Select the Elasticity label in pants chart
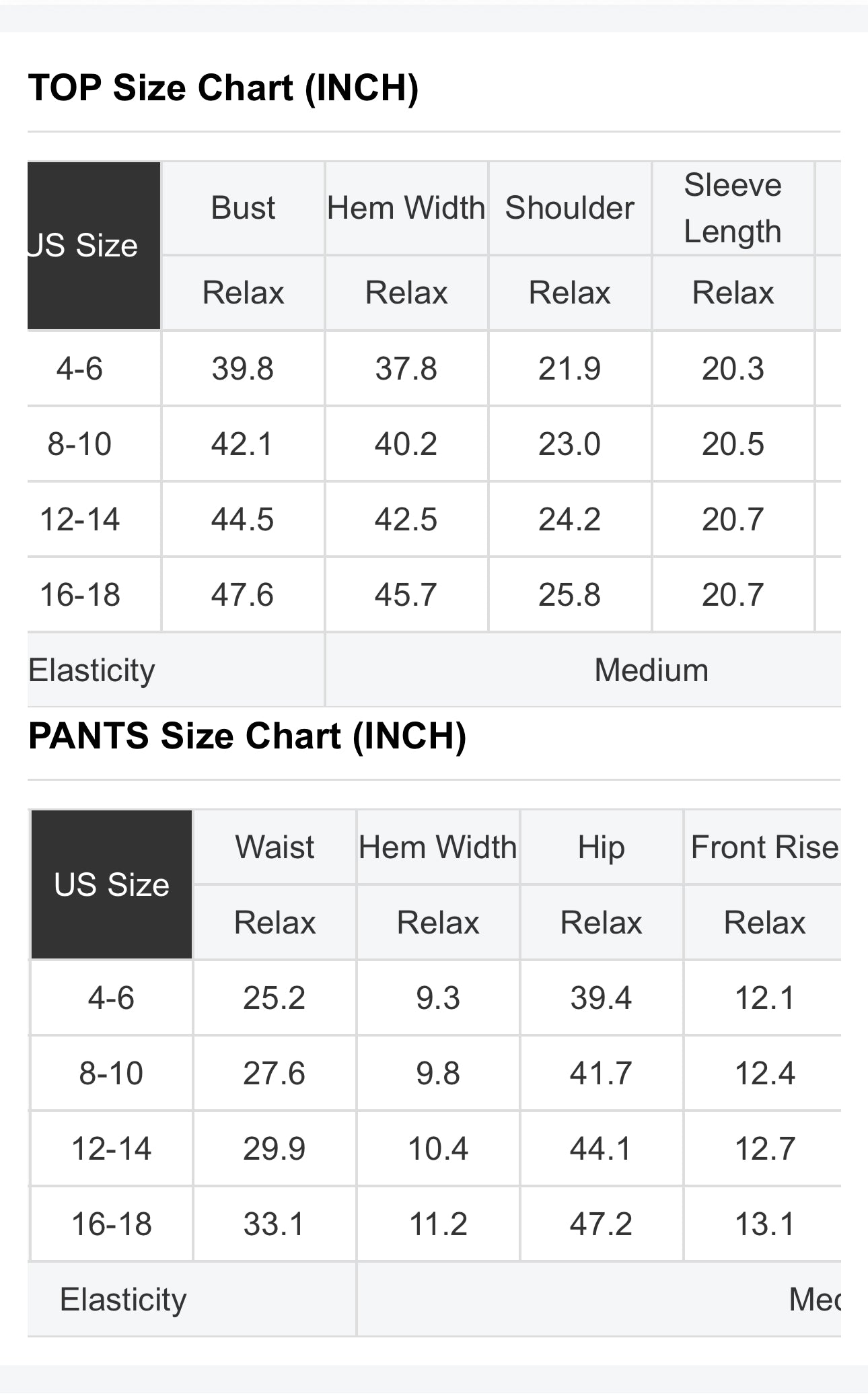868x1398 pixels. click(x=123, y=1300)
